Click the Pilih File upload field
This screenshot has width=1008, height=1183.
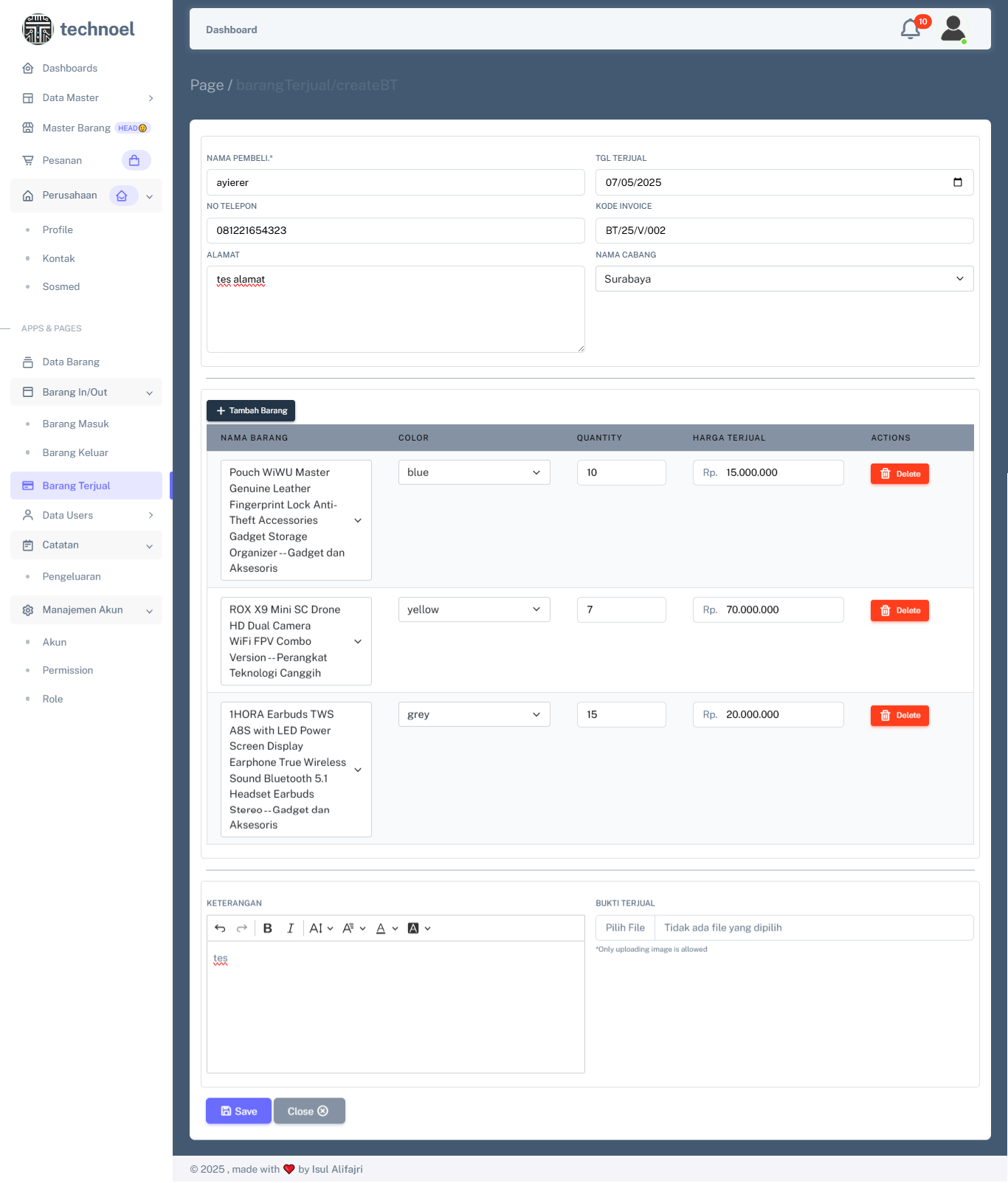pos(625,928)
